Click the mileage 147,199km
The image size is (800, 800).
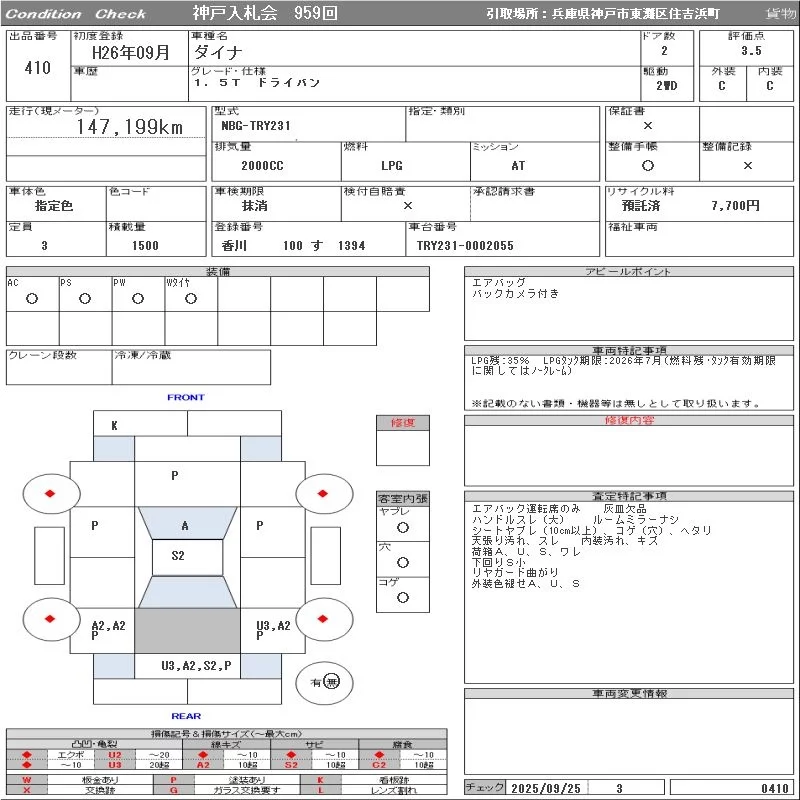130,127
